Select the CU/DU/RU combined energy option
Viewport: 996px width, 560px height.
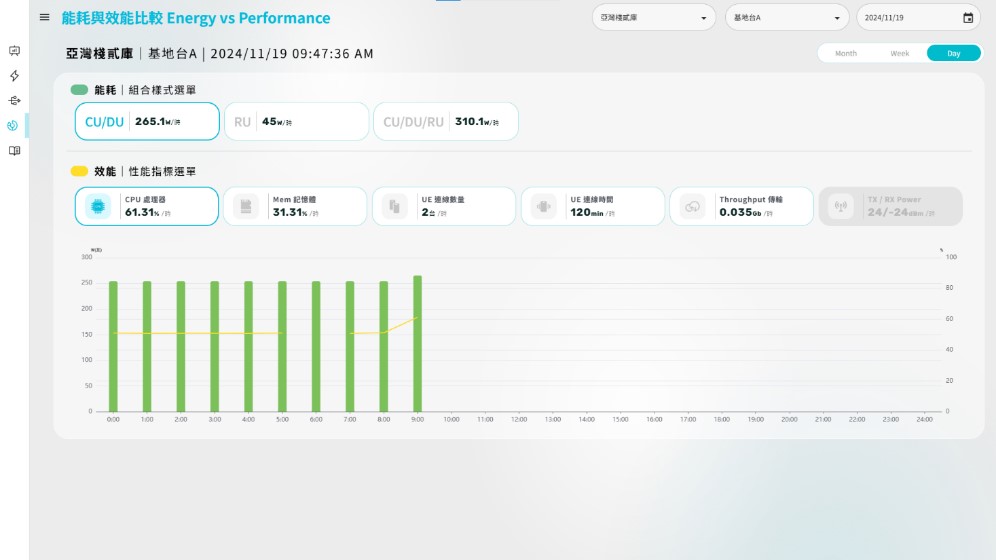(445, 122)
